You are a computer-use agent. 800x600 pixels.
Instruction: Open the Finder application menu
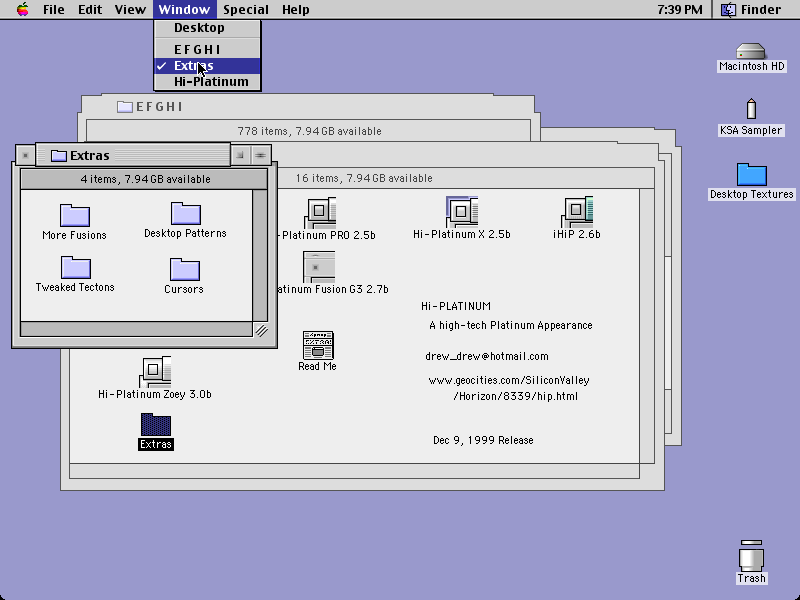click(x=751, y=9)
